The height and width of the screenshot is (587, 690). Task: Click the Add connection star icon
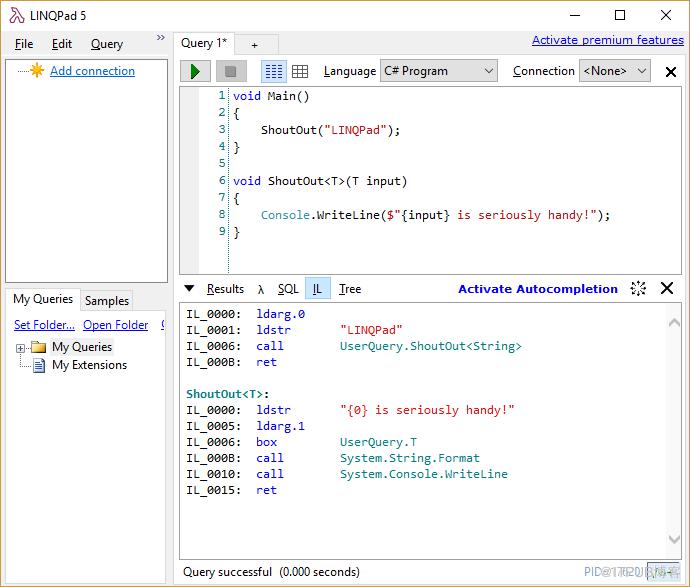click(37, 70)
